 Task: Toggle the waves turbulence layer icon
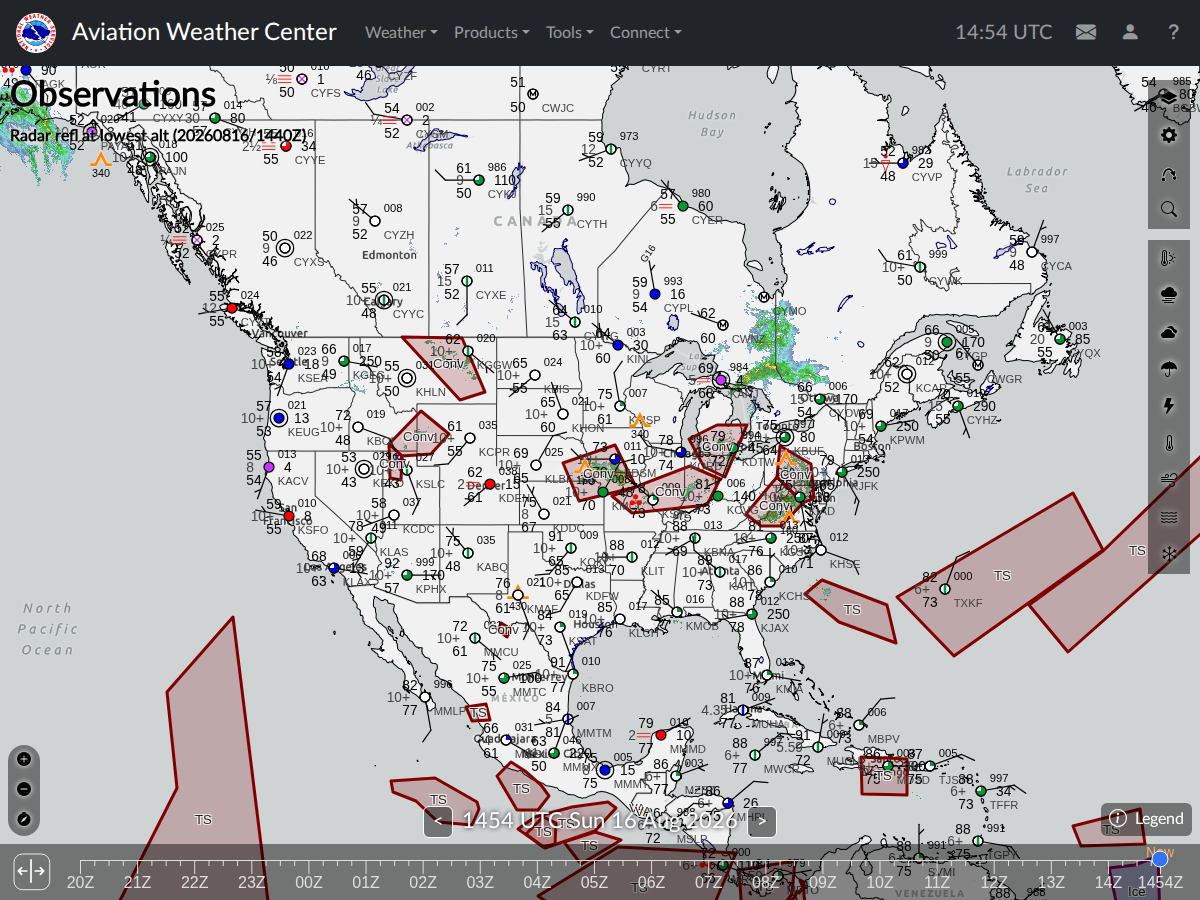(x=1169, y=517)
